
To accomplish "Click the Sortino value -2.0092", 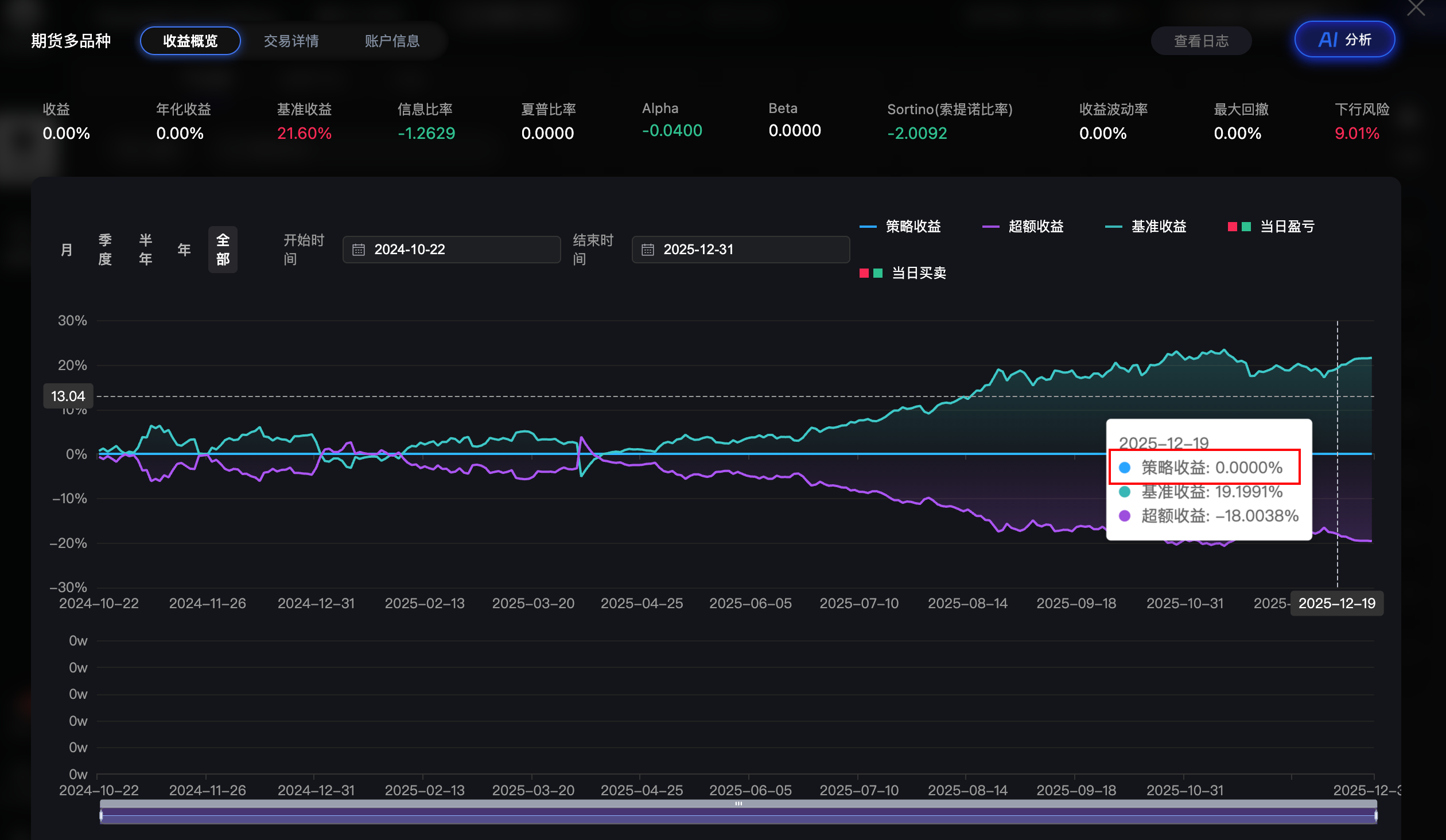I will pyautogui.click(x=917, y=133).
